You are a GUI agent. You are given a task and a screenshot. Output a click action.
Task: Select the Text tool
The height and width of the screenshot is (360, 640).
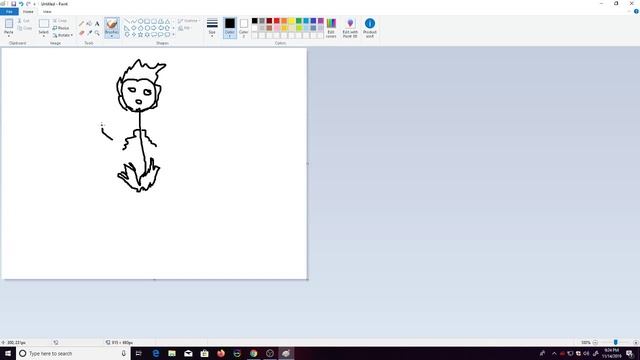(97, 24)
